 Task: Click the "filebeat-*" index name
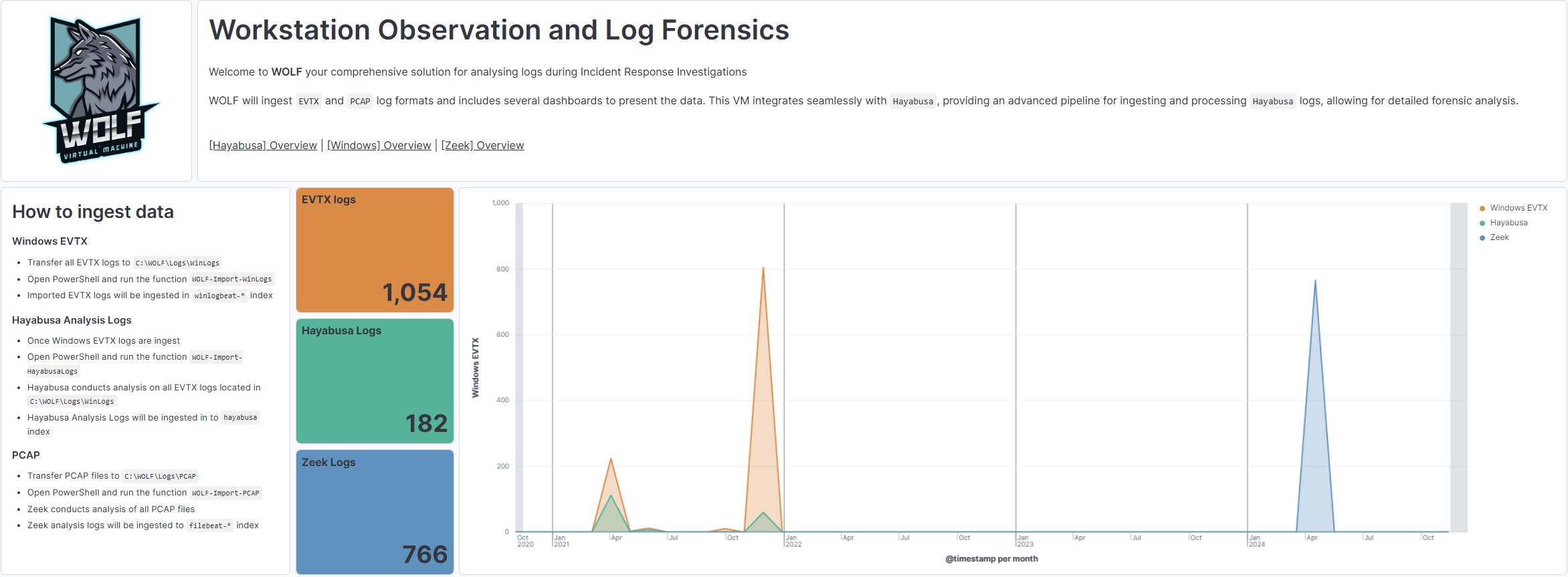point(210,526)
